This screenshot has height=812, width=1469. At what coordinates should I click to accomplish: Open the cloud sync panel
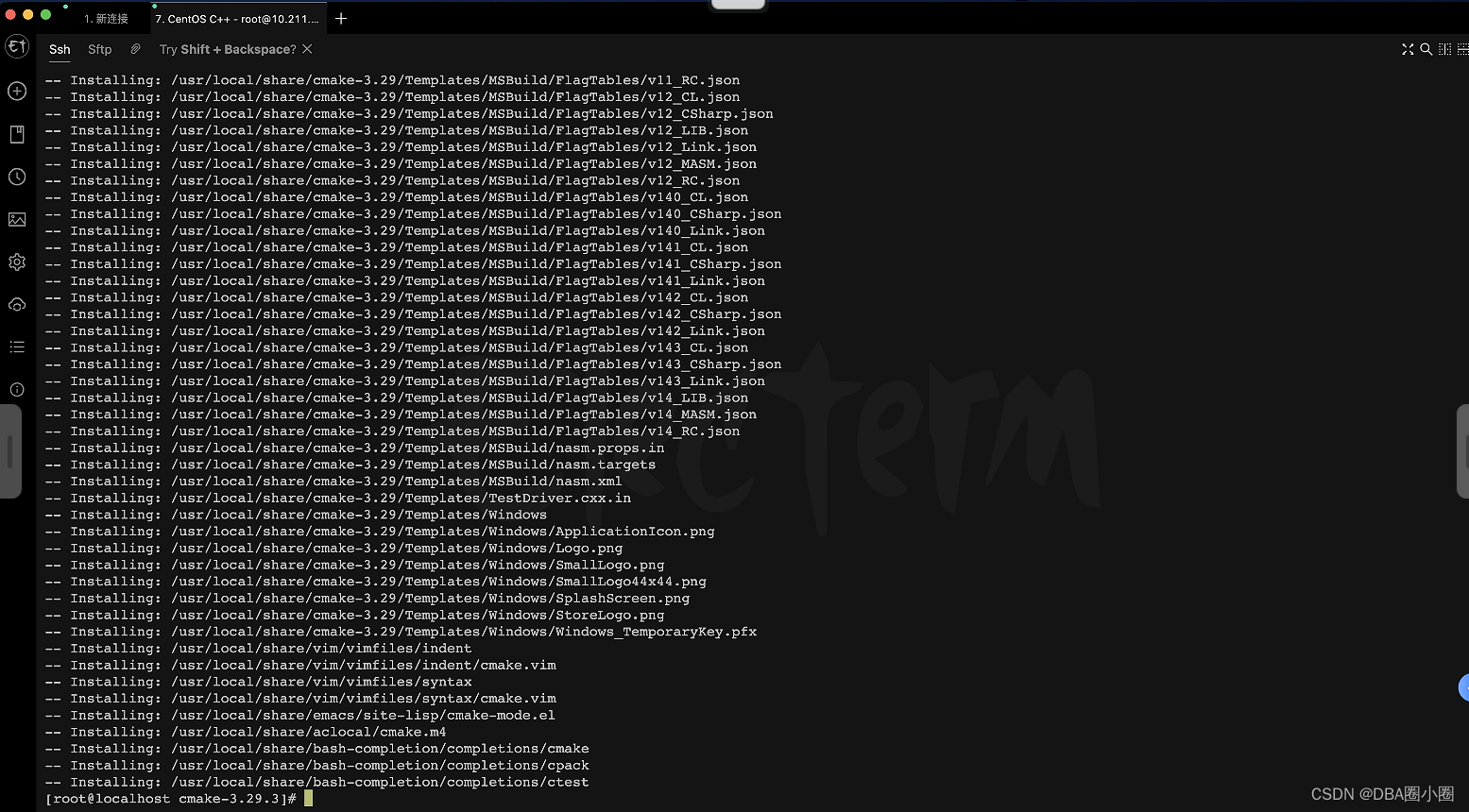[x=17, y=304]
